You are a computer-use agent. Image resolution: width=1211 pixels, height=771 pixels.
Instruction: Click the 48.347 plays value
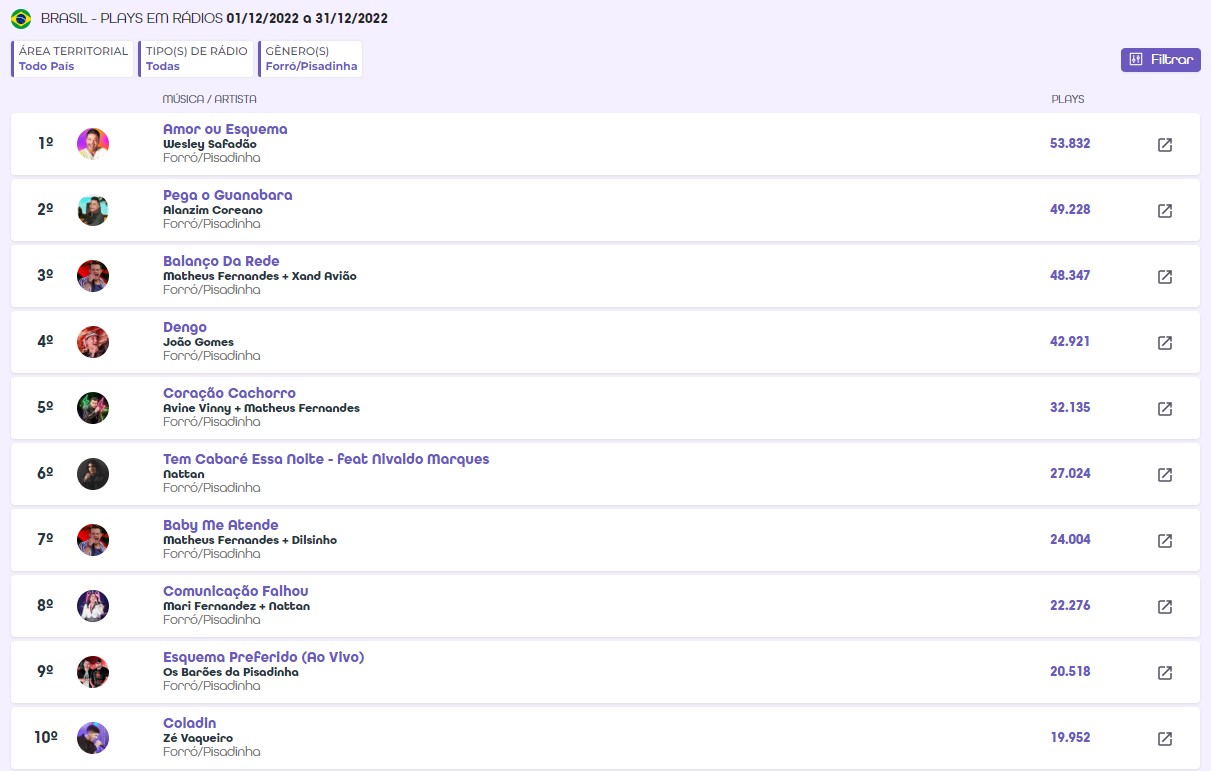point(1070,276)
